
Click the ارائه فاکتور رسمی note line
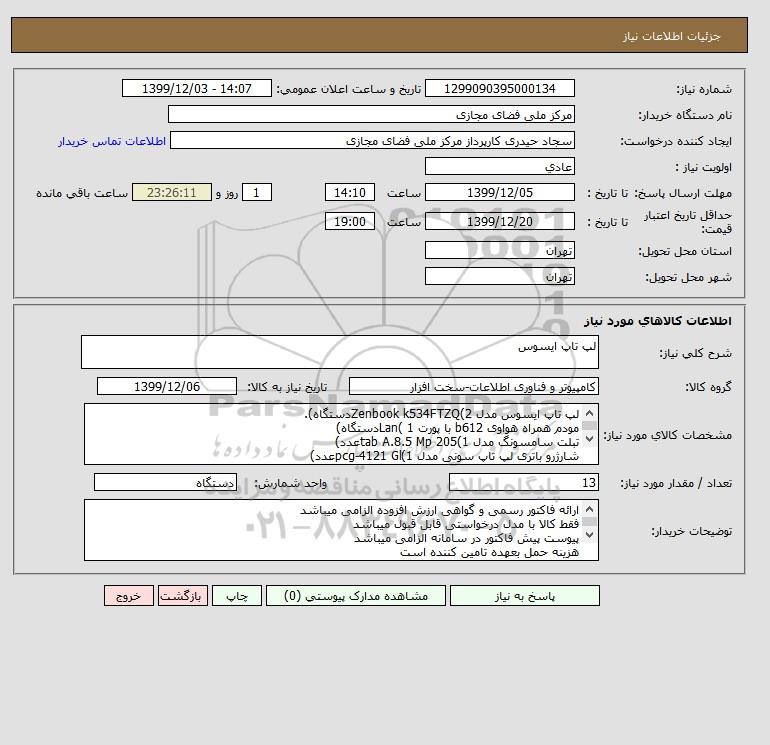pyautogui.click(x=440, y=510)
